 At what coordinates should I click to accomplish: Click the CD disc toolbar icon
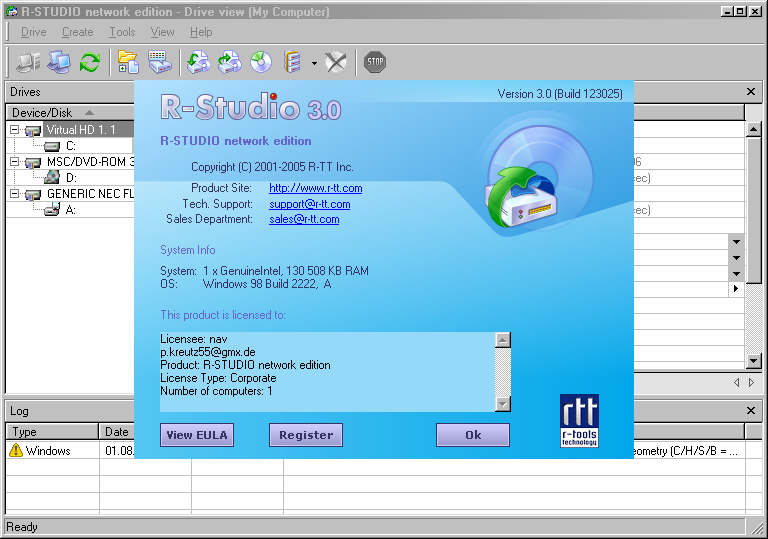pos(261,63)
